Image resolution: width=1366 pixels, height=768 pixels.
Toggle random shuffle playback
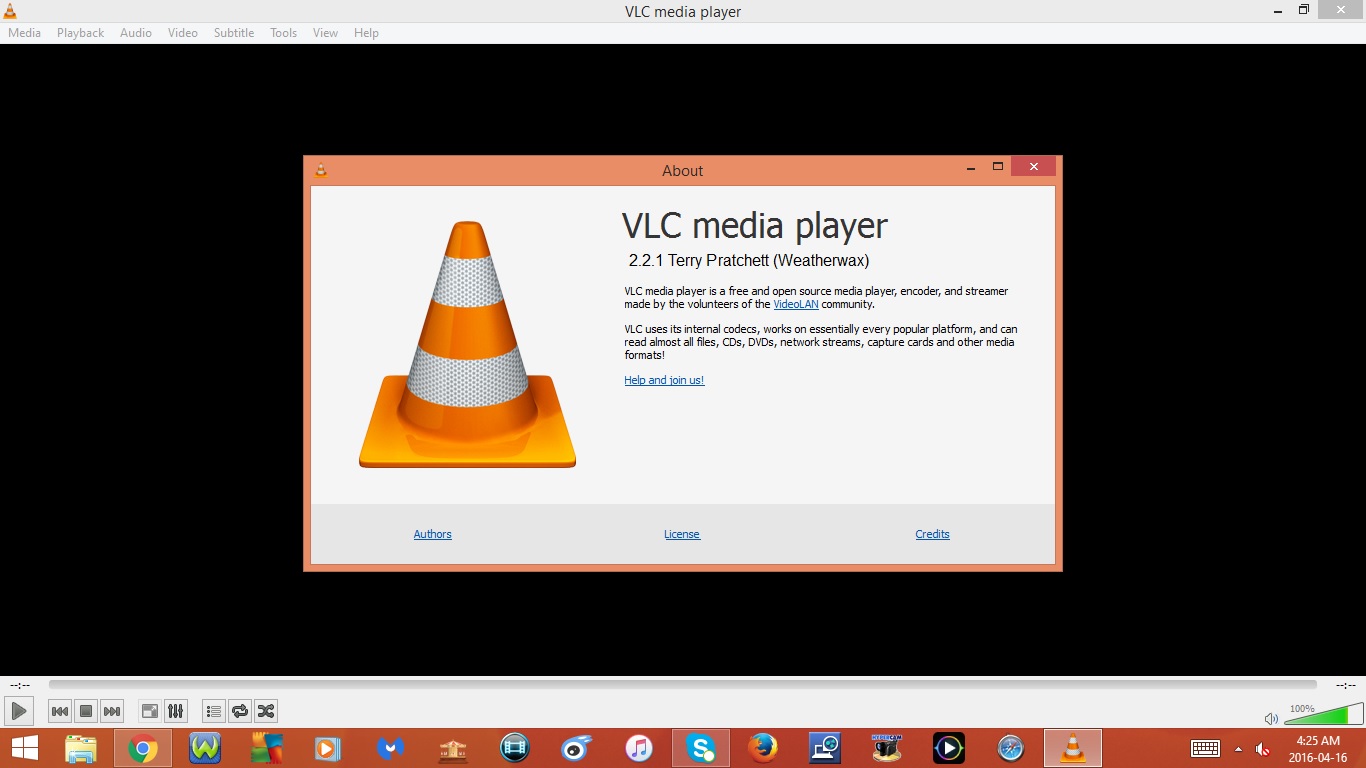point(266,711)
